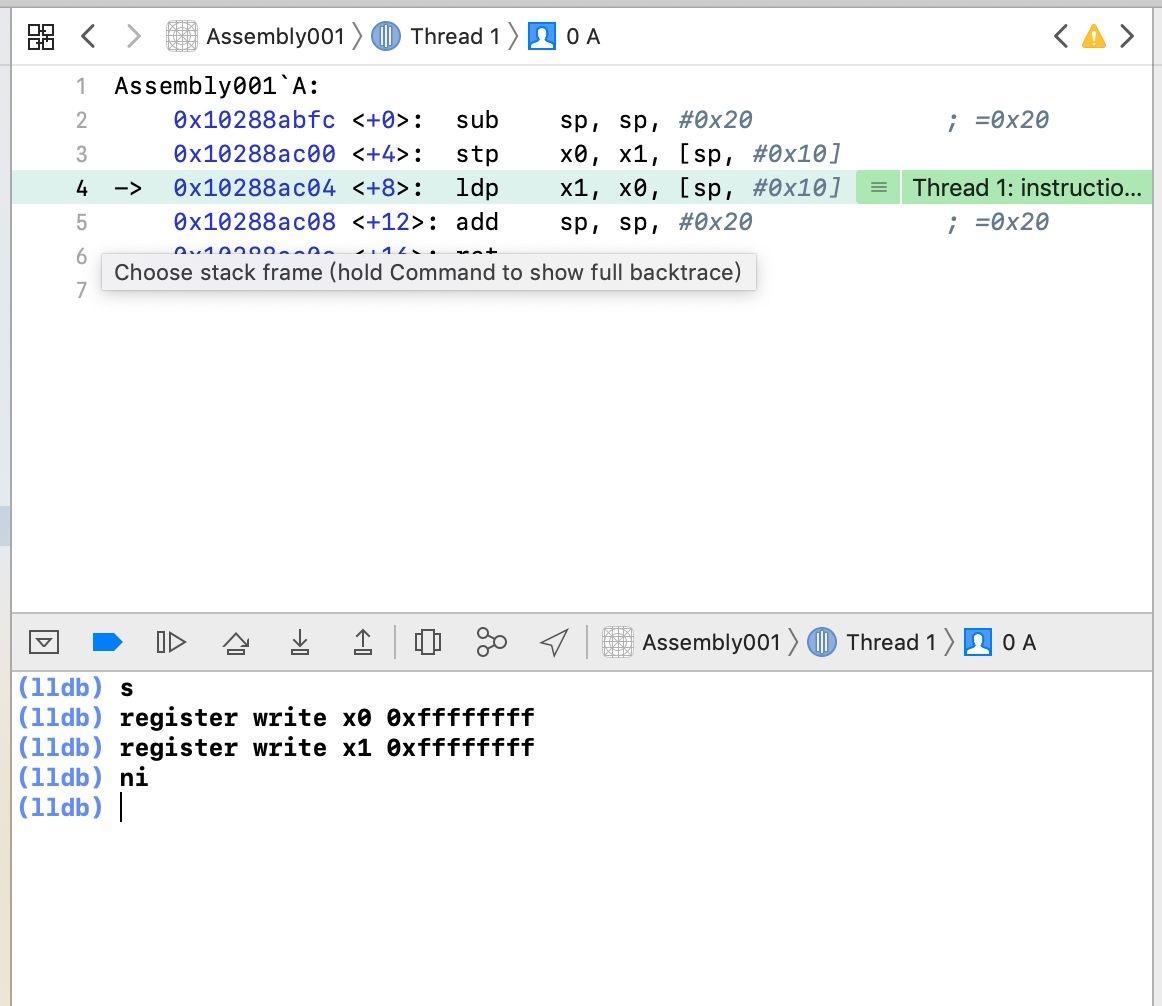Click the frame person icon in debug bar
The image size is (1162, 1006).
pyautogui.click(x=977, y=642)
